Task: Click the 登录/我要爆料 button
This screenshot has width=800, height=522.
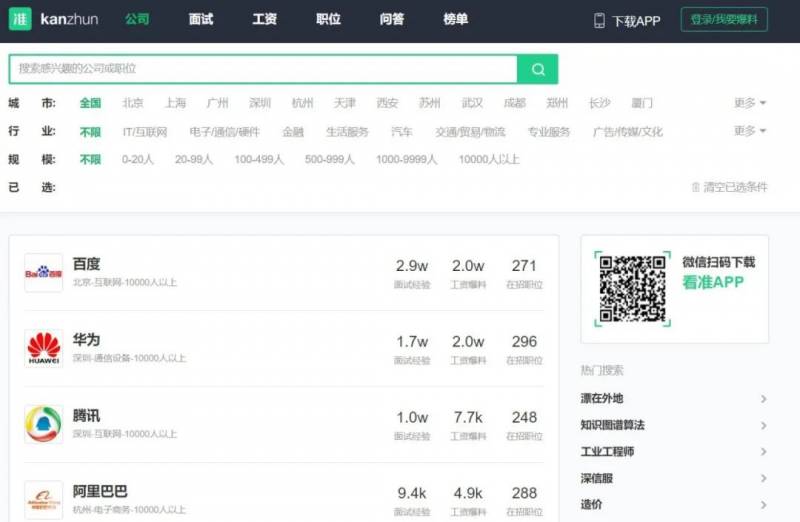Action: coord(724,19)
